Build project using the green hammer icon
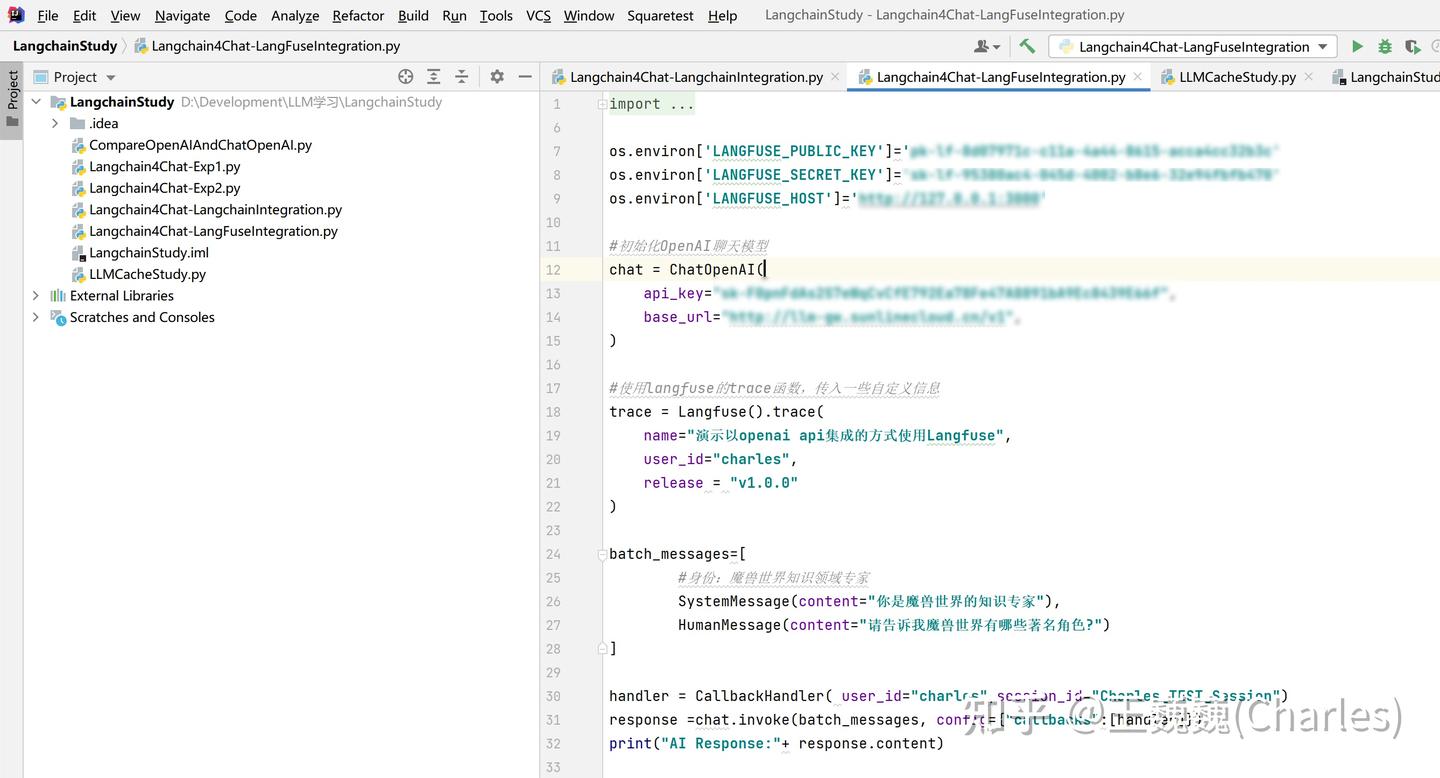The height and width of the screenshot is (778, 1440). (x=1027, y=46)
